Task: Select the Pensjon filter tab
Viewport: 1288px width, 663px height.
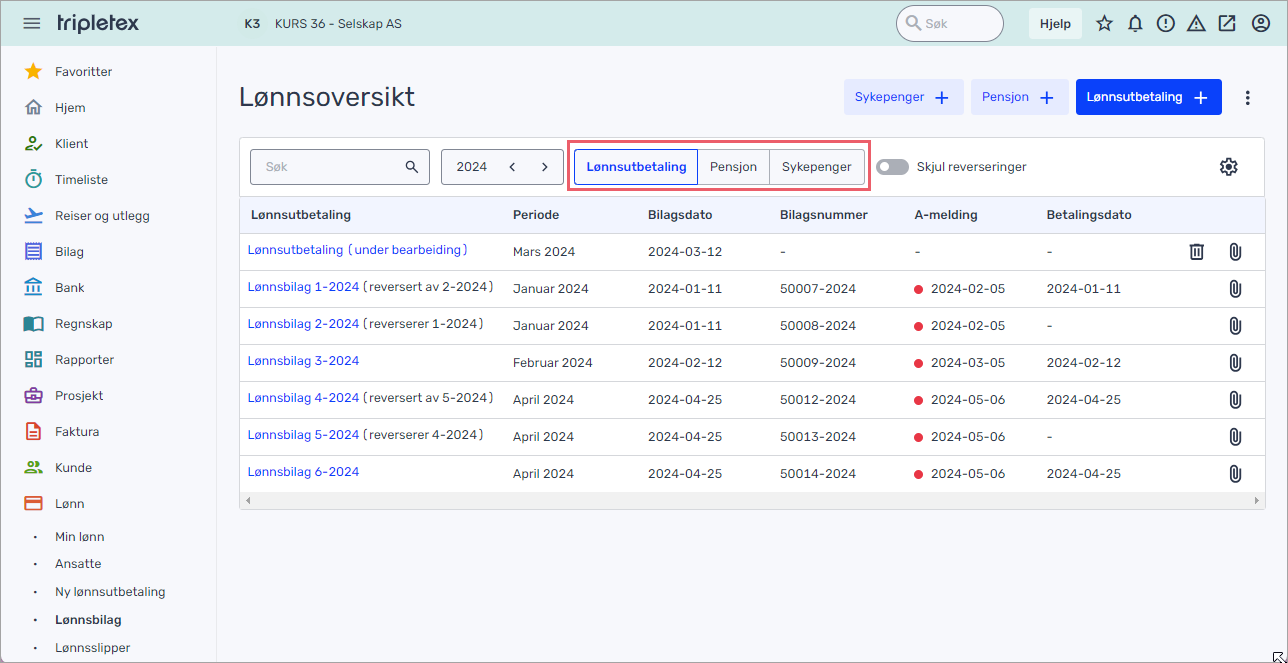Action: [733, 167]
